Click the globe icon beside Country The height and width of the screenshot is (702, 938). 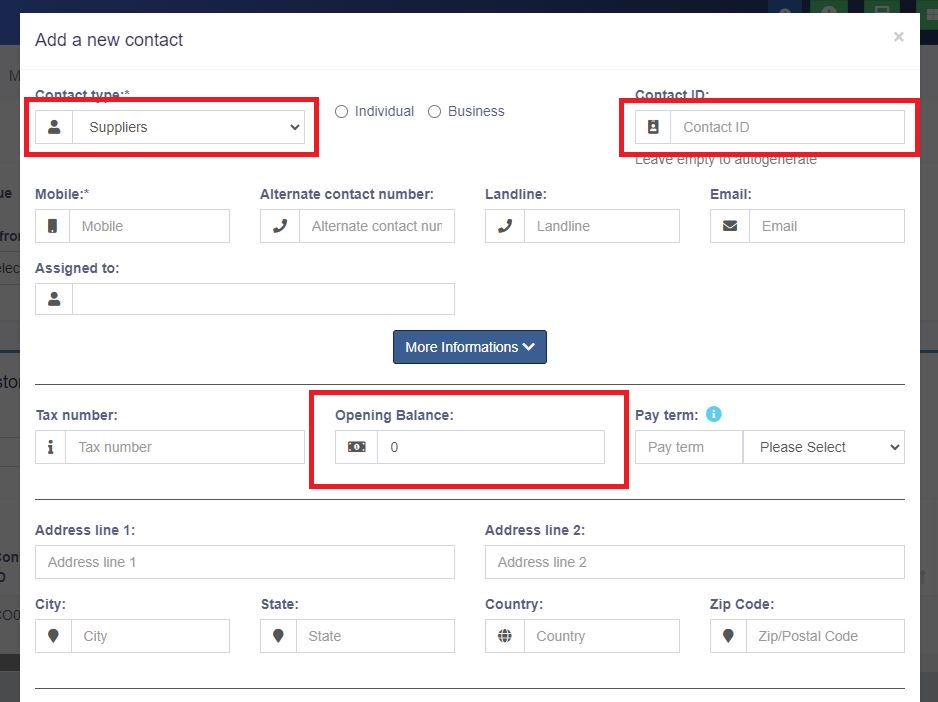tap(505, 636)
